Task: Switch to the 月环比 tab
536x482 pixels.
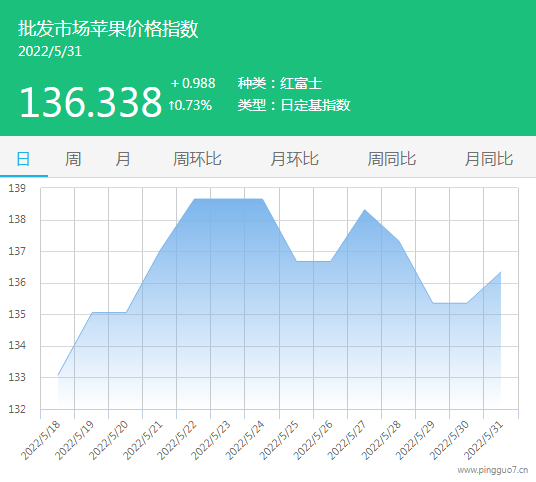Action: click(x=295, y=159)
